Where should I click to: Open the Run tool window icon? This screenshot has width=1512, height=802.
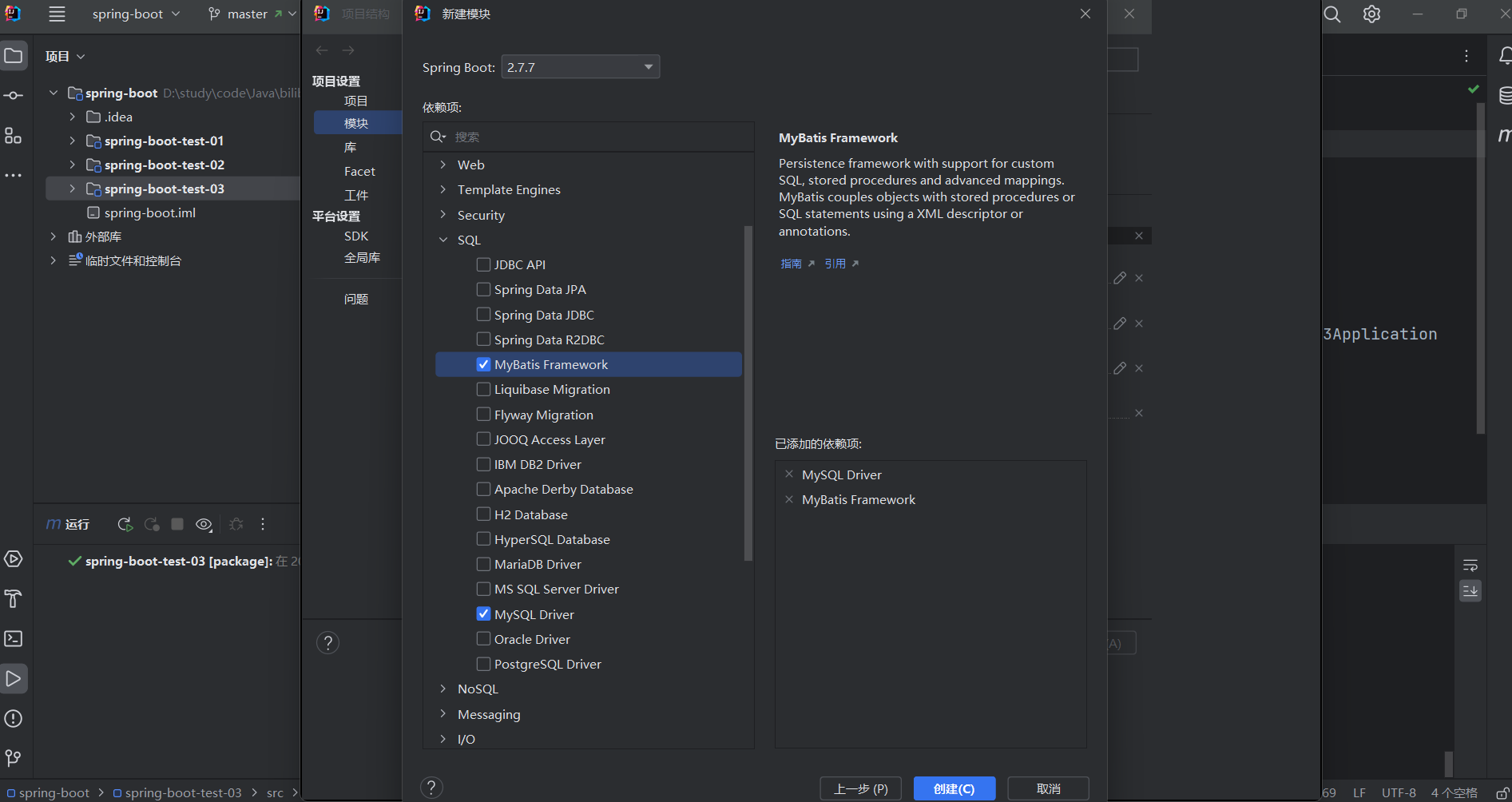[x=14, y=678]
